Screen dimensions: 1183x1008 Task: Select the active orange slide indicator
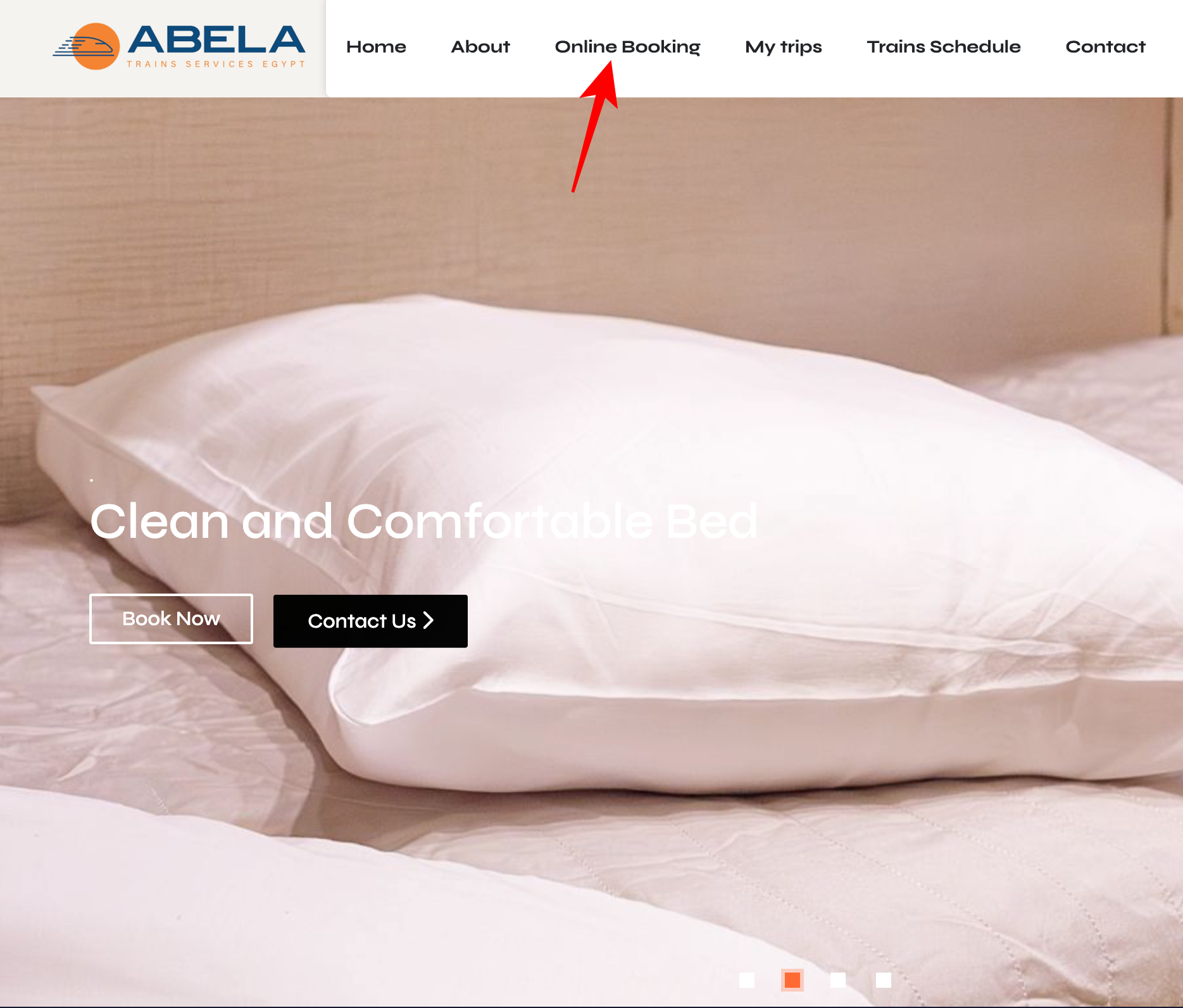point(792,980)
